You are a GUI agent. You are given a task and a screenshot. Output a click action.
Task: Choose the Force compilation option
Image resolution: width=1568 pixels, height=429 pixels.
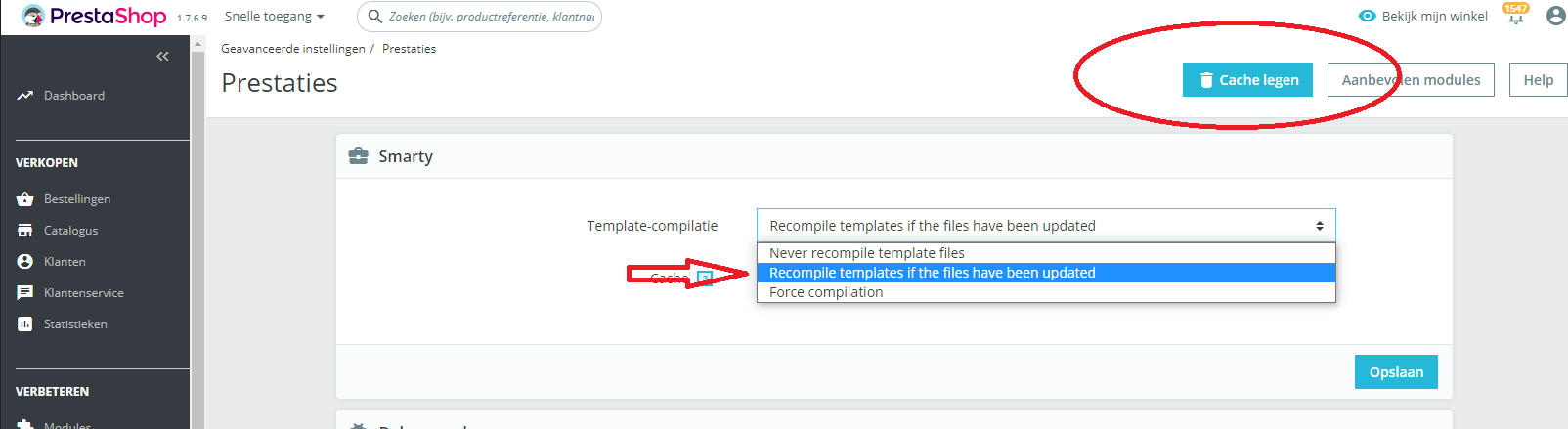tap(826, 292)
